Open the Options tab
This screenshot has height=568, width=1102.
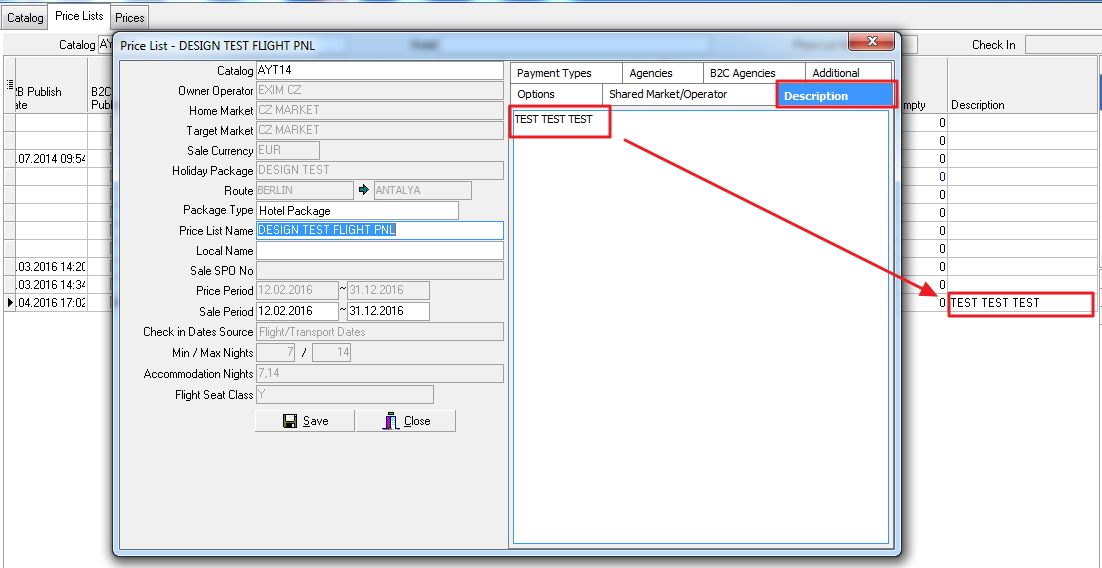(x=536, y=94)
